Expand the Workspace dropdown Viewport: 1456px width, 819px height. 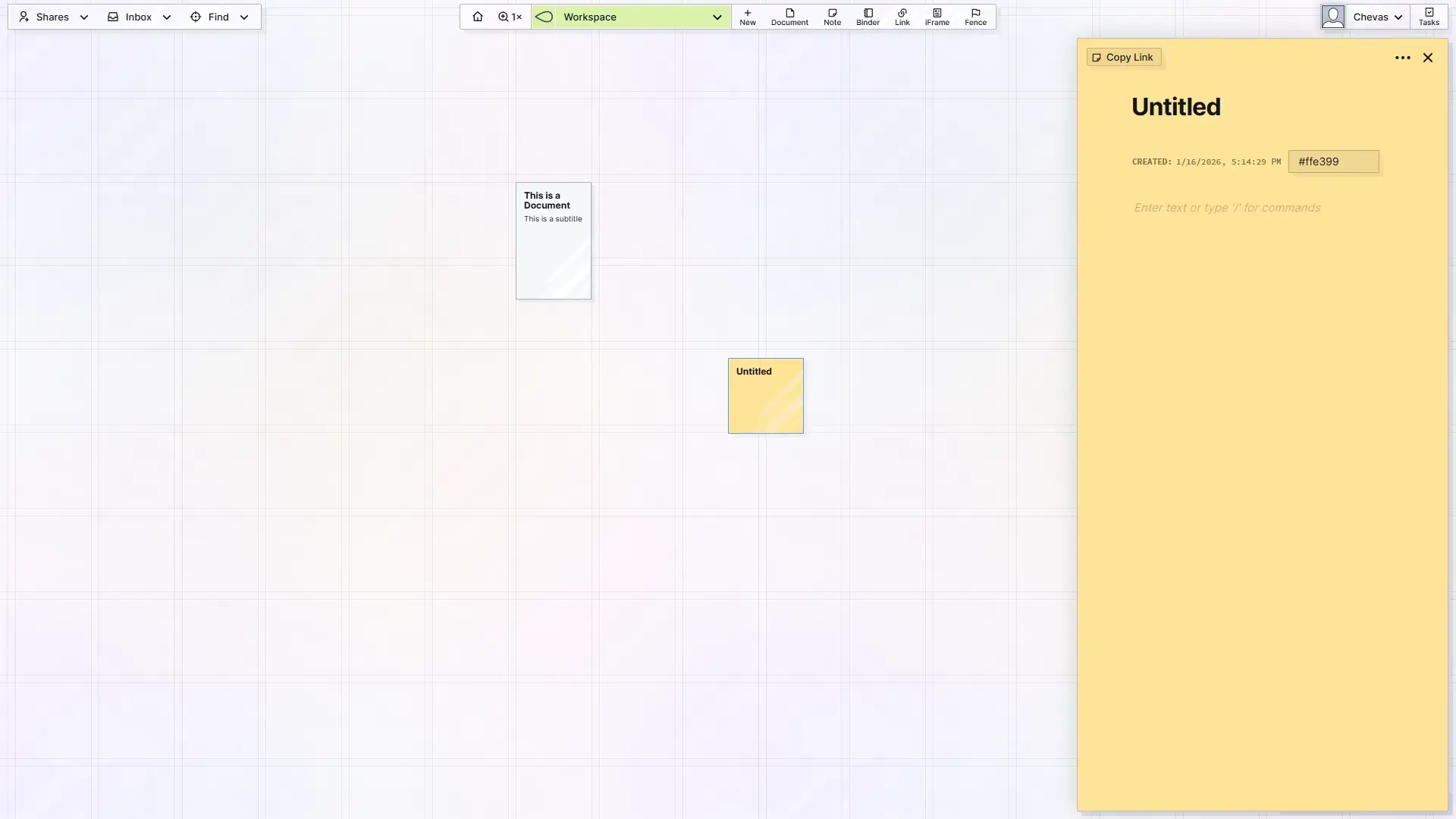[717, 17]
